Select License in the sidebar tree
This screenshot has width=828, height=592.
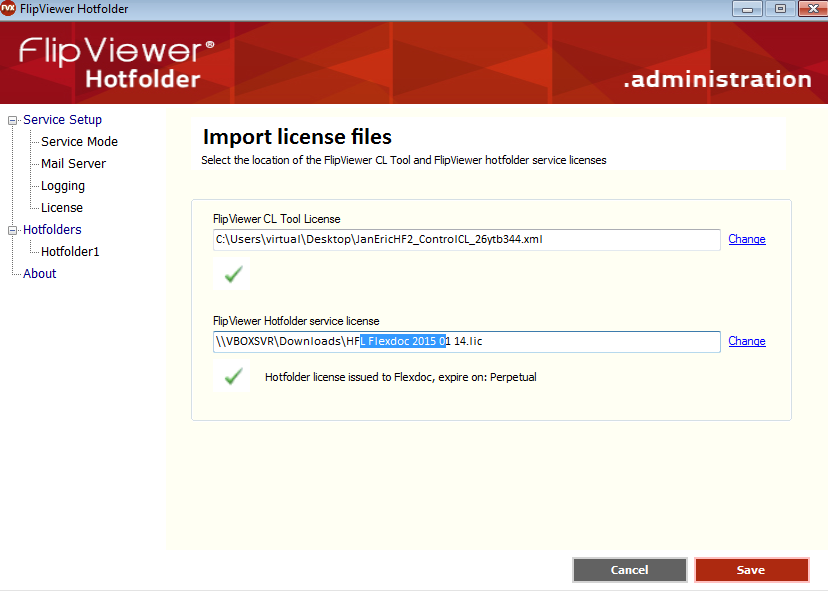tap(62, 208)
